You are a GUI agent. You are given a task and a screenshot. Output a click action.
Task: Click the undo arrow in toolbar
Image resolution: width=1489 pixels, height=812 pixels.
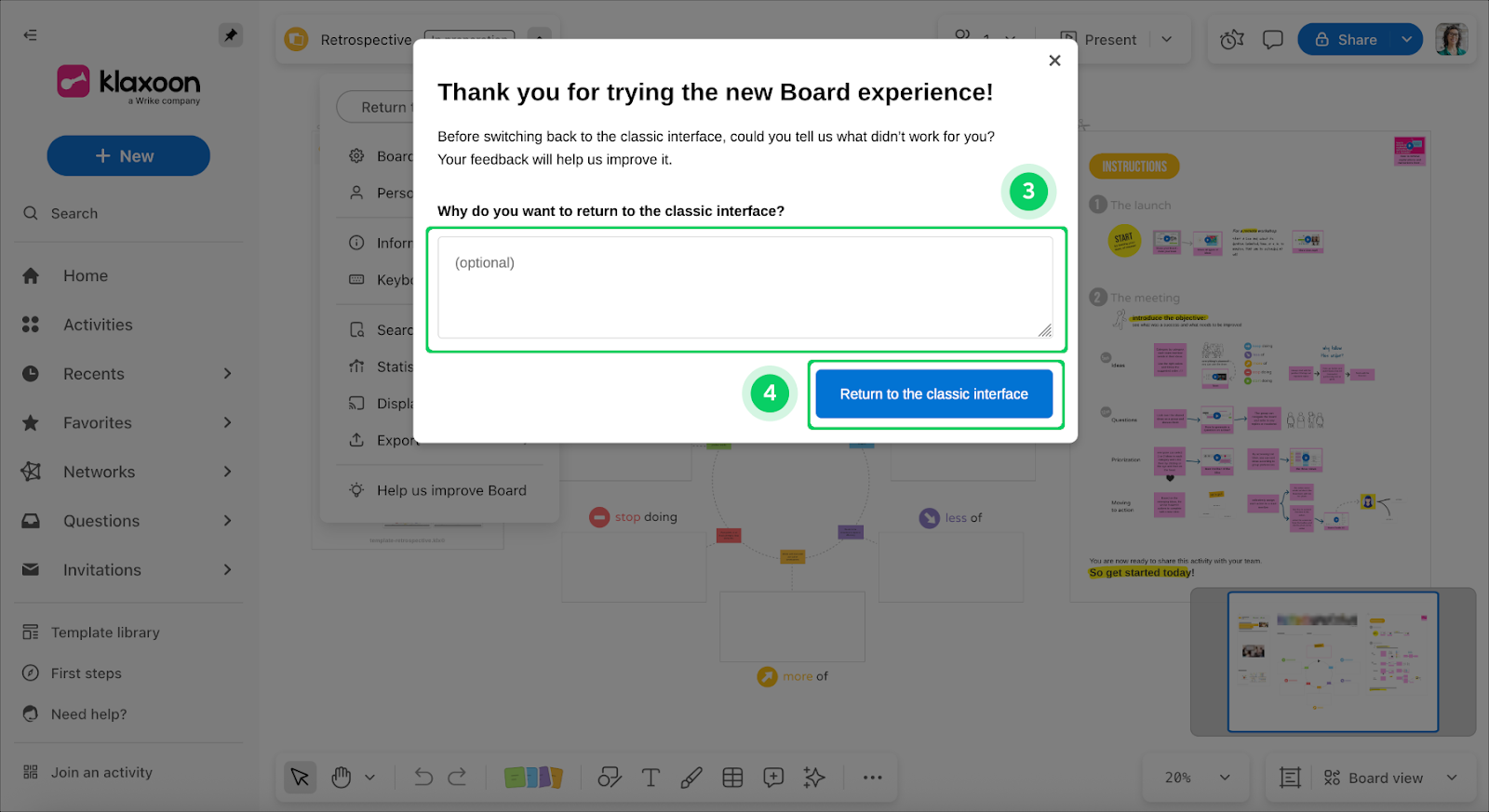pos(423,778)
